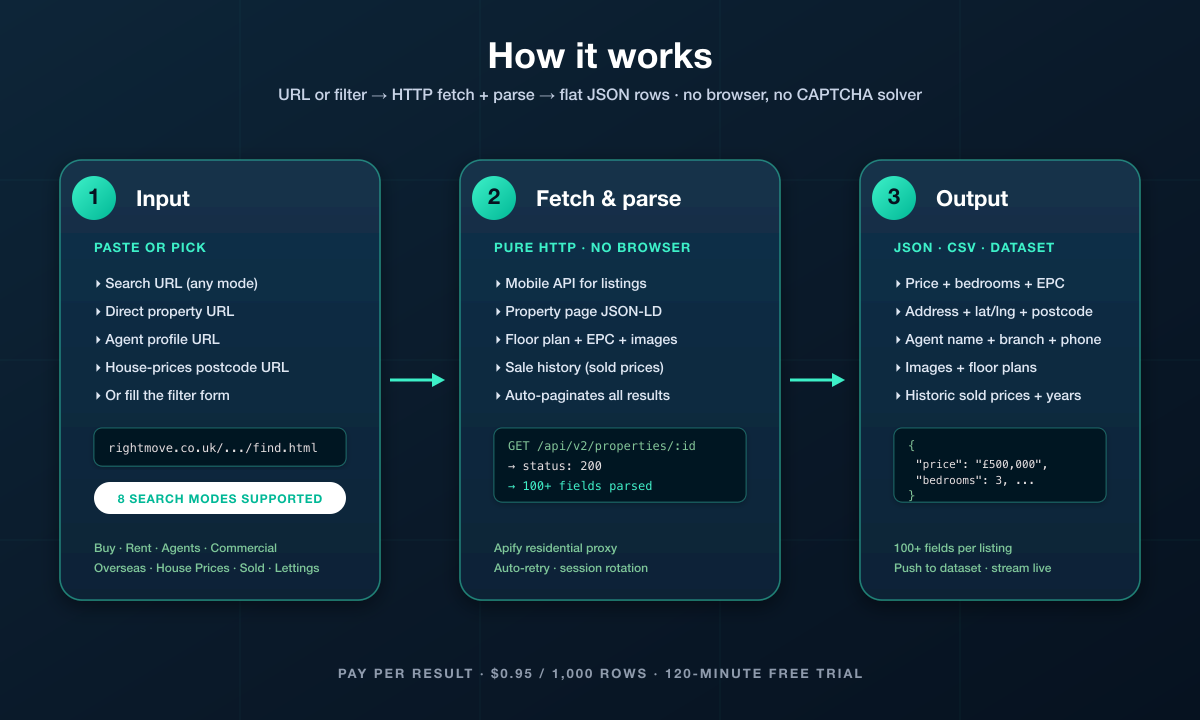Select the status: 200 code line

click(555, 466)
